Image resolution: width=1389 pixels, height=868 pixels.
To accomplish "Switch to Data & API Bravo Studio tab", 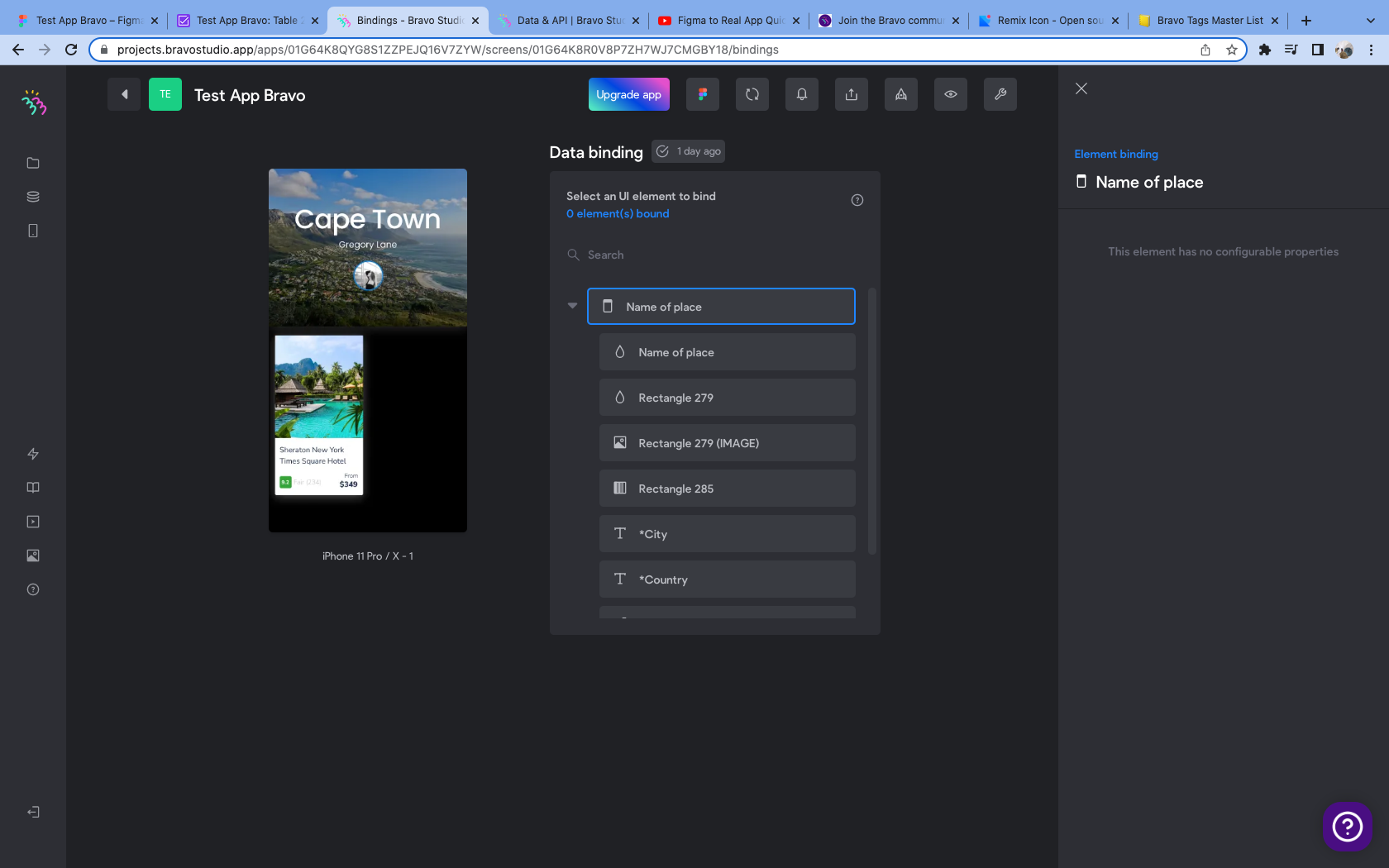I will [x=570, y=21].
